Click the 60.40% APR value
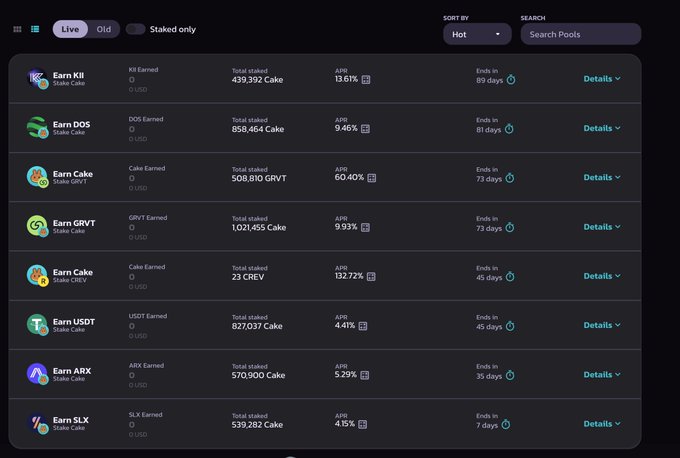The height and width of the screenshot is (458, 680). click(349, 177)
